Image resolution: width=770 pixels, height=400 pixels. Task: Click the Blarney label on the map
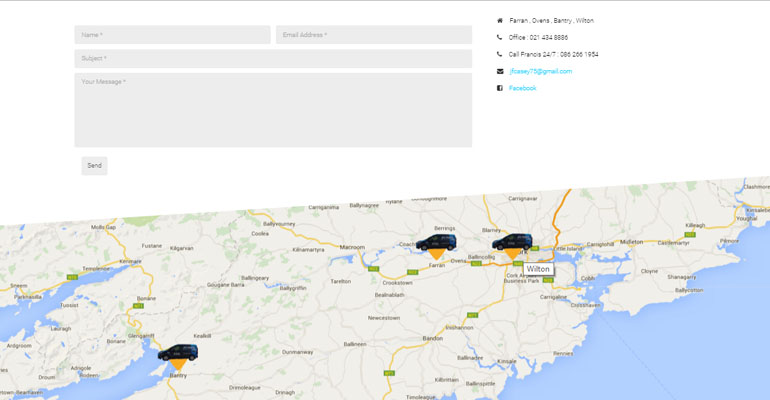491,230
